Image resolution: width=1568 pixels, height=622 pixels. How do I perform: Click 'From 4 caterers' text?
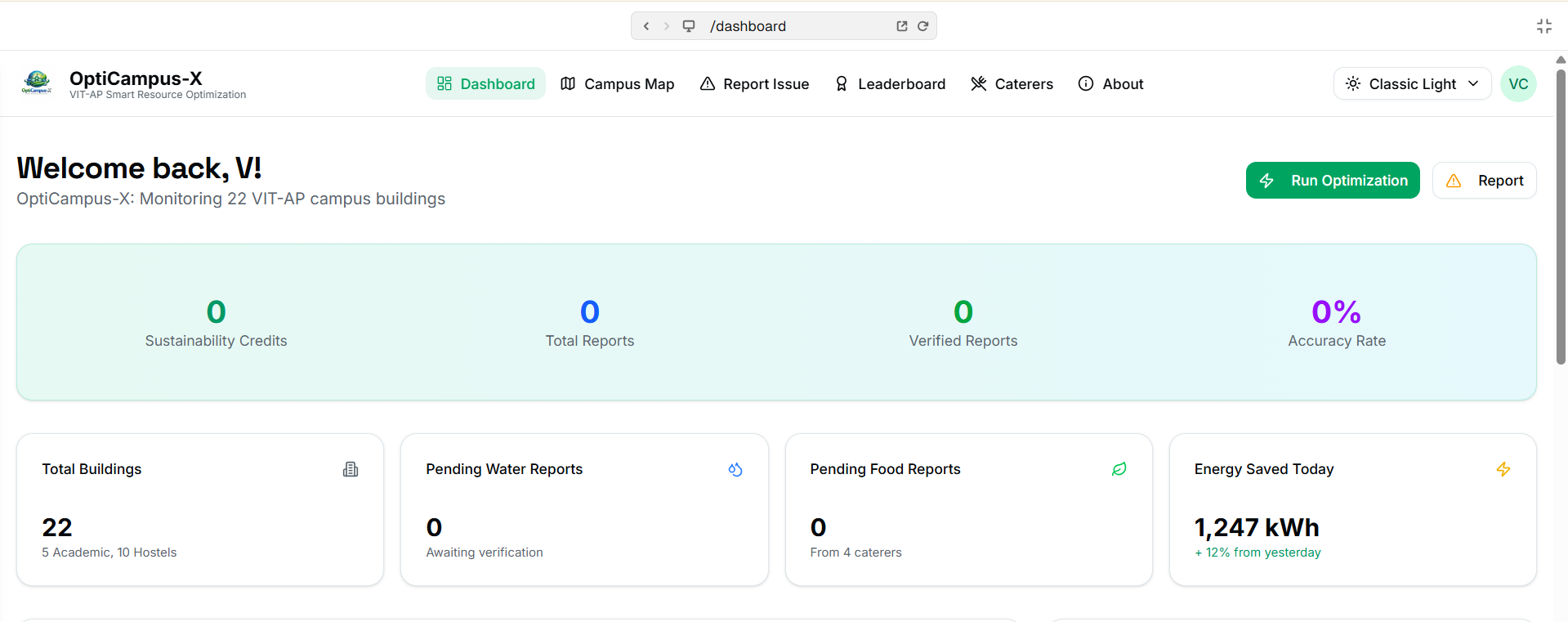tap(856, 553)
